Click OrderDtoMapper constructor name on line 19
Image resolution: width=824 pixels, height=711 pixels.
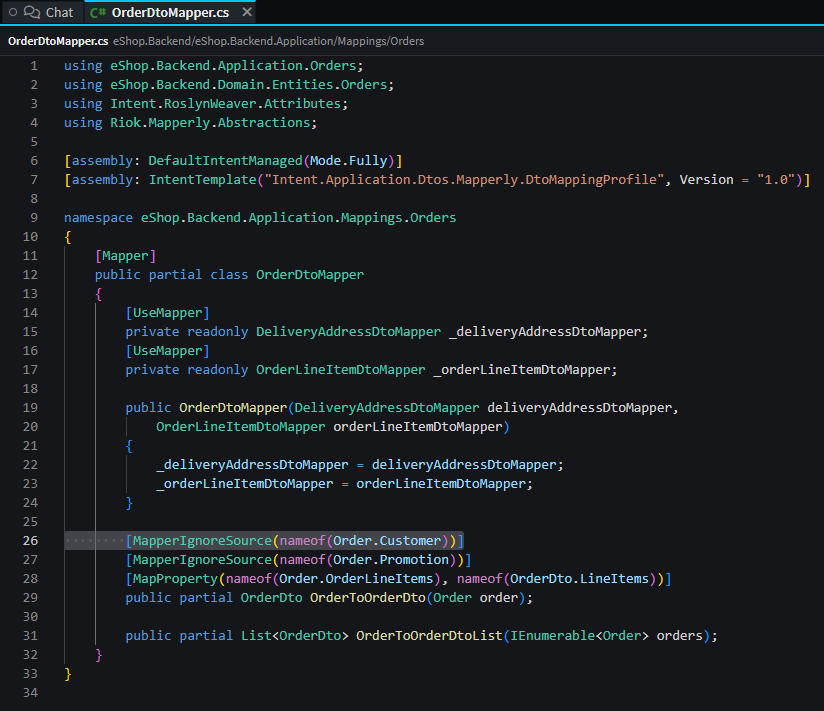coord(233,407)
